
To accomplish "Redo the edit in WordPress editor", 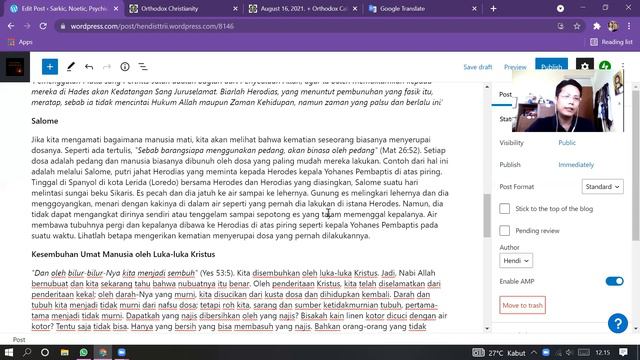I will tap(107, 67).
